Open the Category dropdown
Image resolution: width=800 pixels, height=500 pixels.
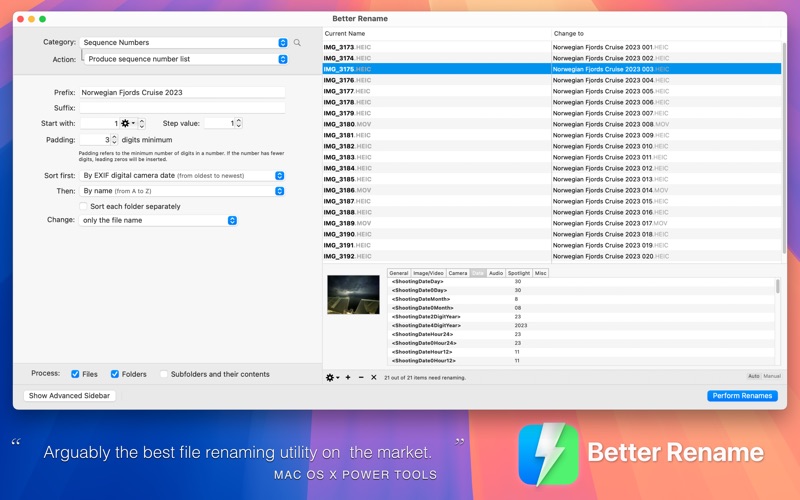click(184, 43)
